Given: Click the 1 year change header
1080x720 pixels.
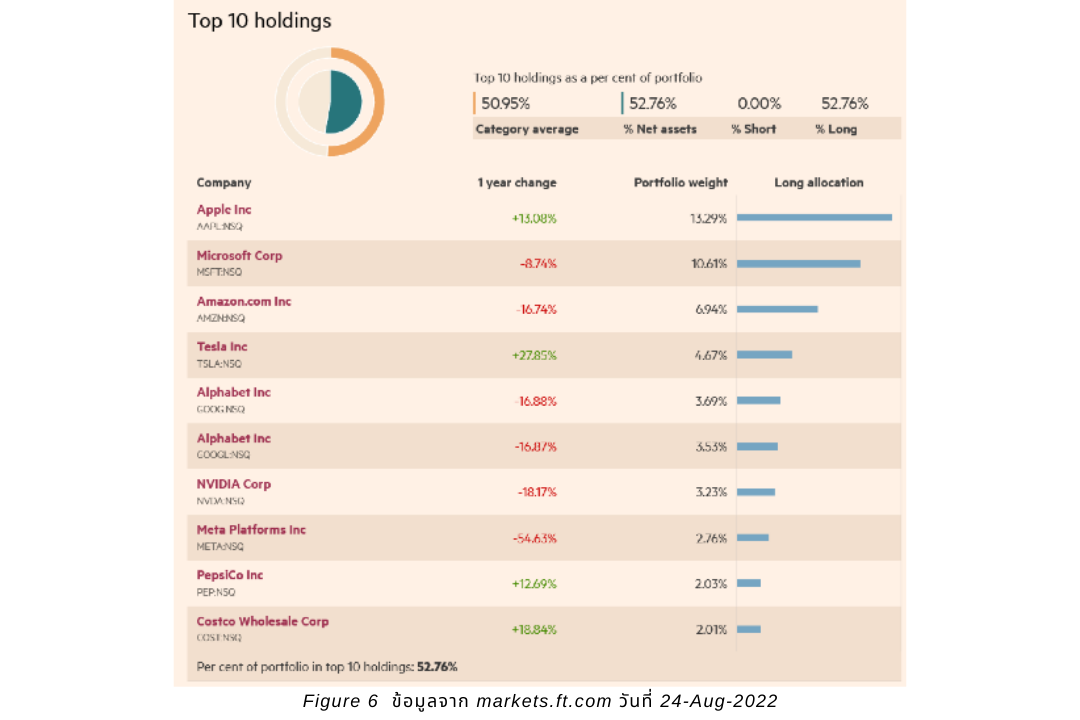Looking at the screenshot, I should (x=517, y=183).
